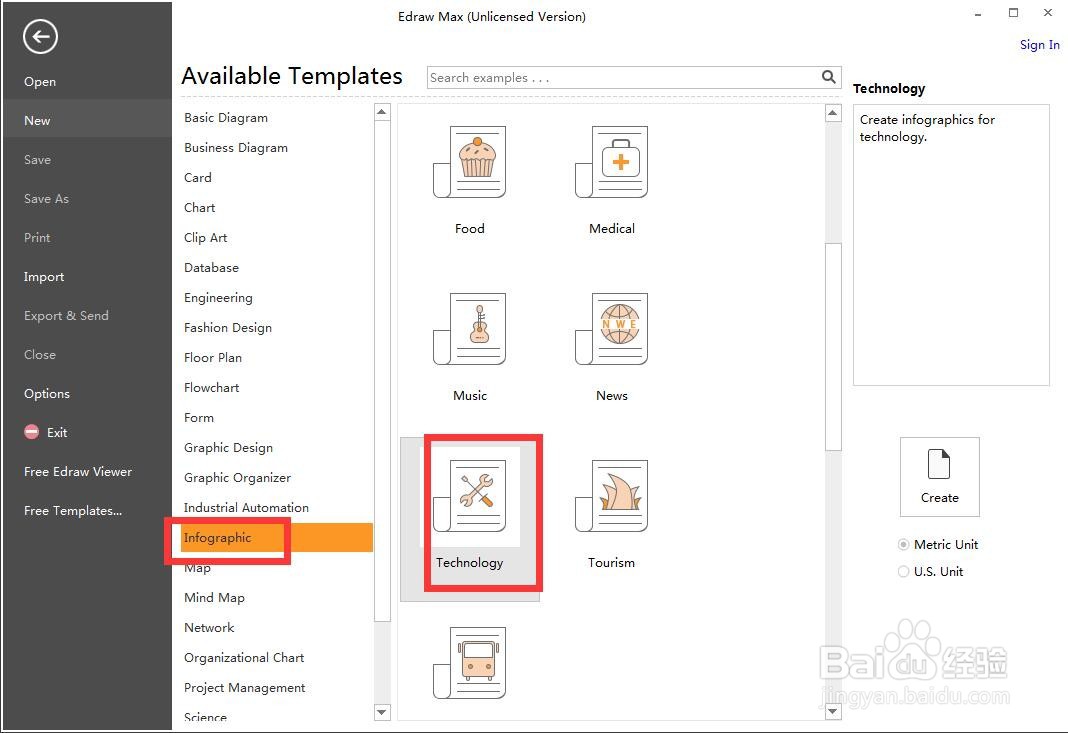
Task: Open the Food infographic template
Action: pyautogui.click(x=470, y=180)
